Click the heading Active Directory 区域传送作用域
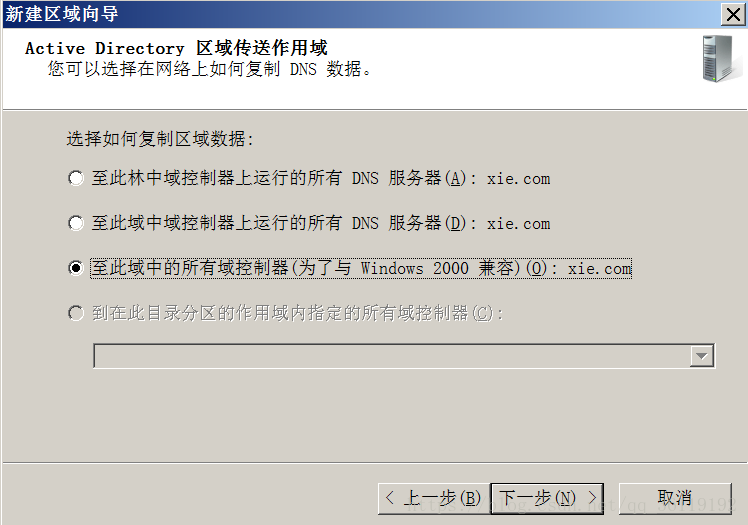Viewport: 748px width, 525px height. pos(176,48)
